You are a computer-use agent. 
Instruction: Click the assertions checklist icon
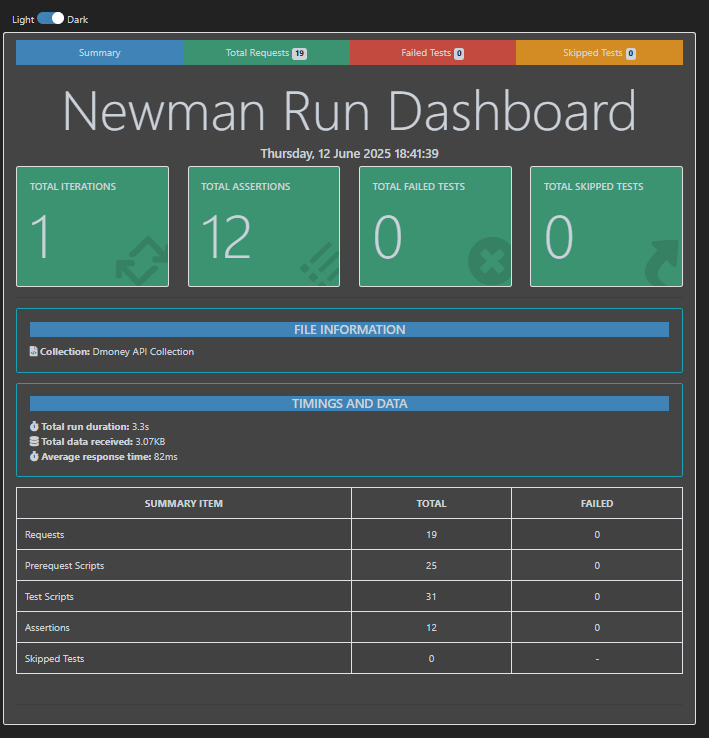click(x=320, y=263)
